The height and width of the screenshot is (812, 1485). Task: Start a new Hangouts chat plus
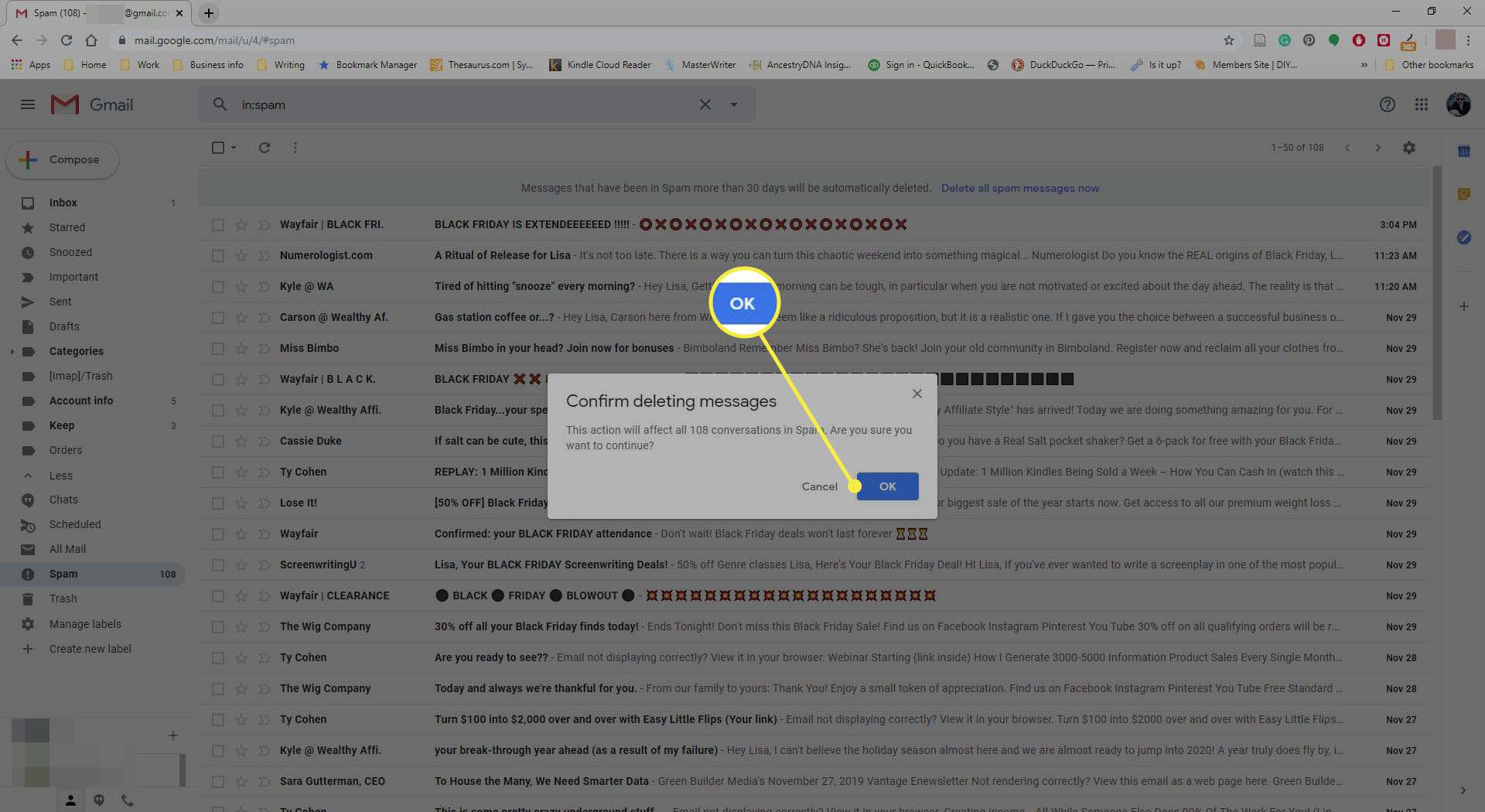[173, 735]
